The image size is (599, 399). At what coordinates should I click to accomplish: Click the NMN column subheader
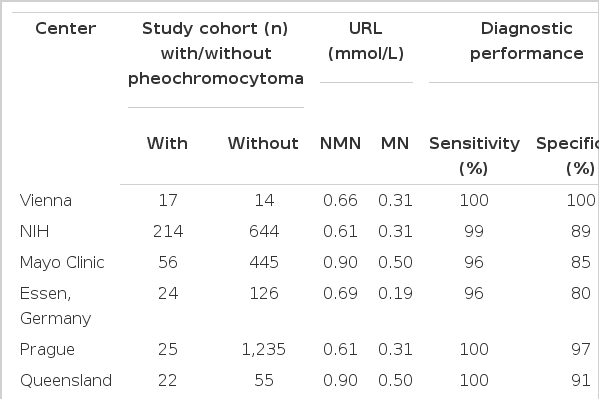pos(340,144)
